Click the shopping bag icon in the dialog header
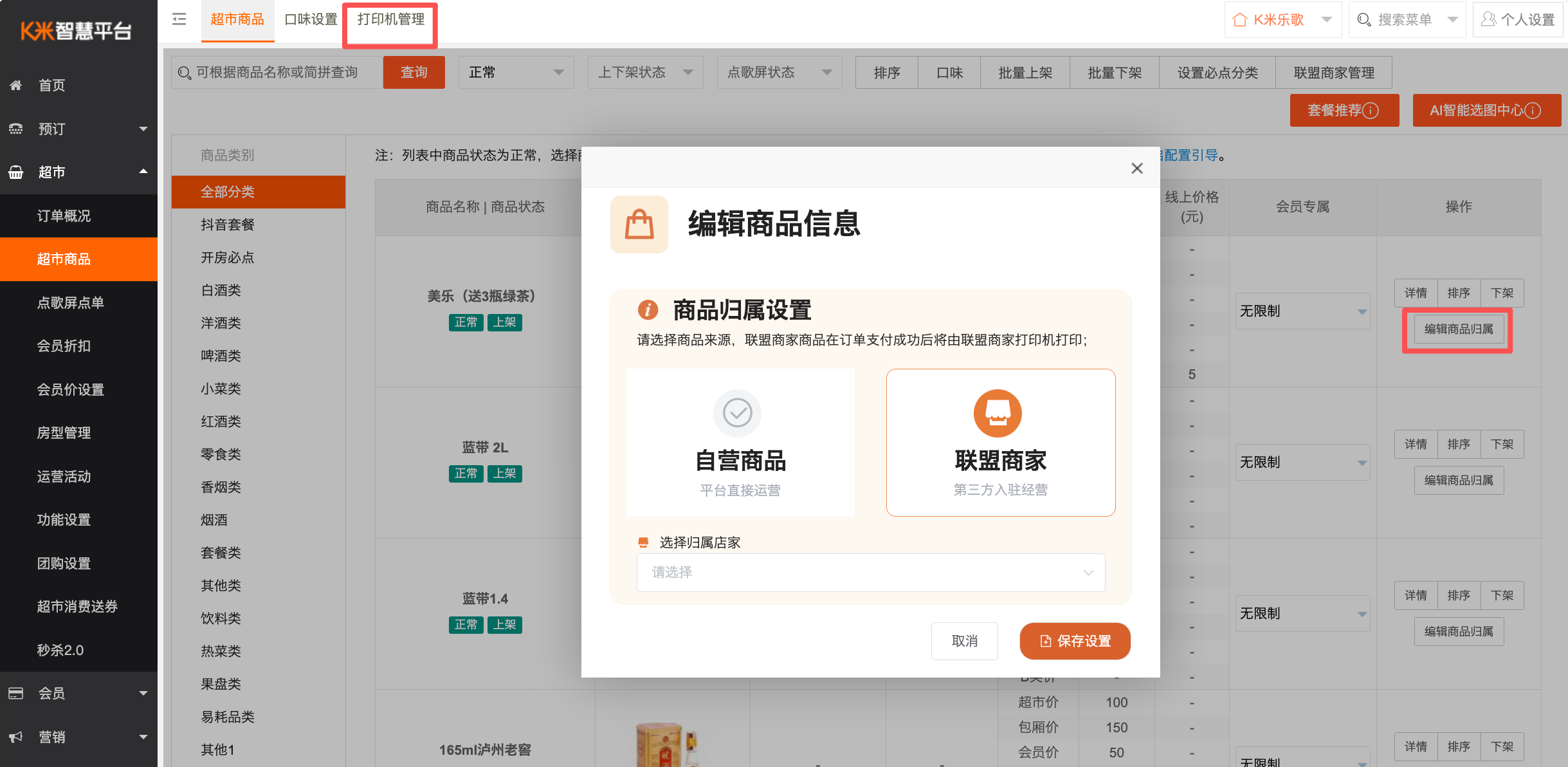 [639, 225]
